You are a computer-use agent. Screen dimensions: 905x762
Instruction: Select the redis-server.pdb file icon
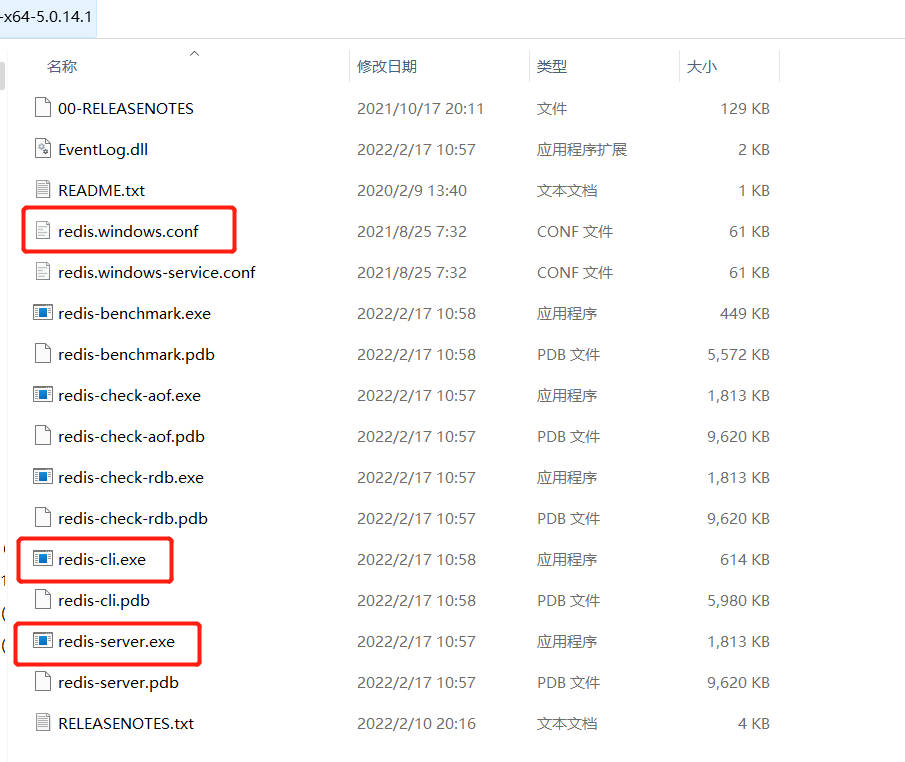pyautogui.click(x=43, y=681)
